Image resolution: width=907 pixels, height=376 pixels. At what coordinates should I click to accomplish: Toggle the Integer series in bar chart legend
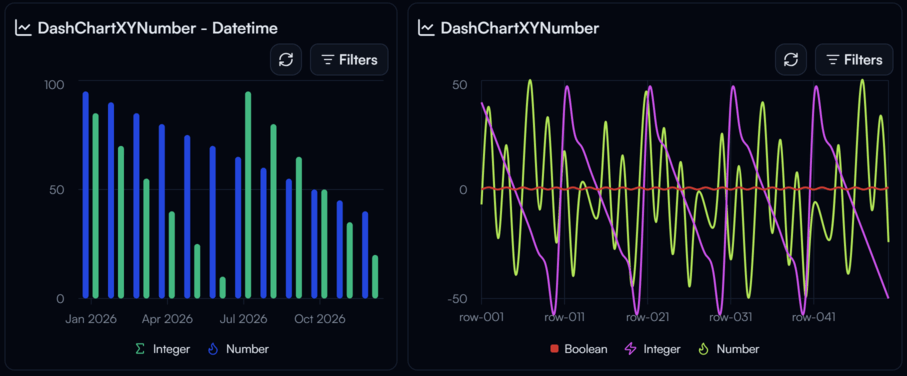click(x=162, y=349)
